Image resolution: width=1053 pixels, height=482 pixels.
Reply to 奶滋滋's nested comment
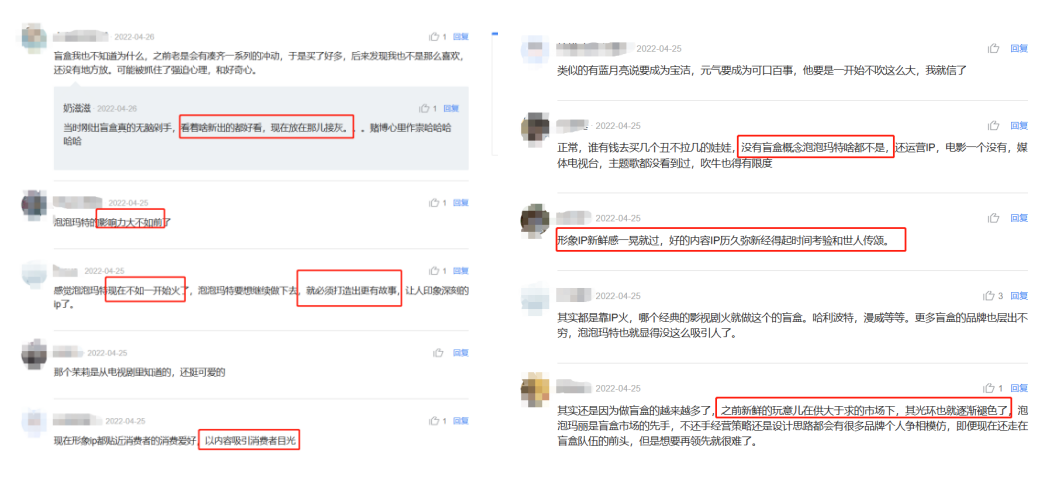[451, 108]
